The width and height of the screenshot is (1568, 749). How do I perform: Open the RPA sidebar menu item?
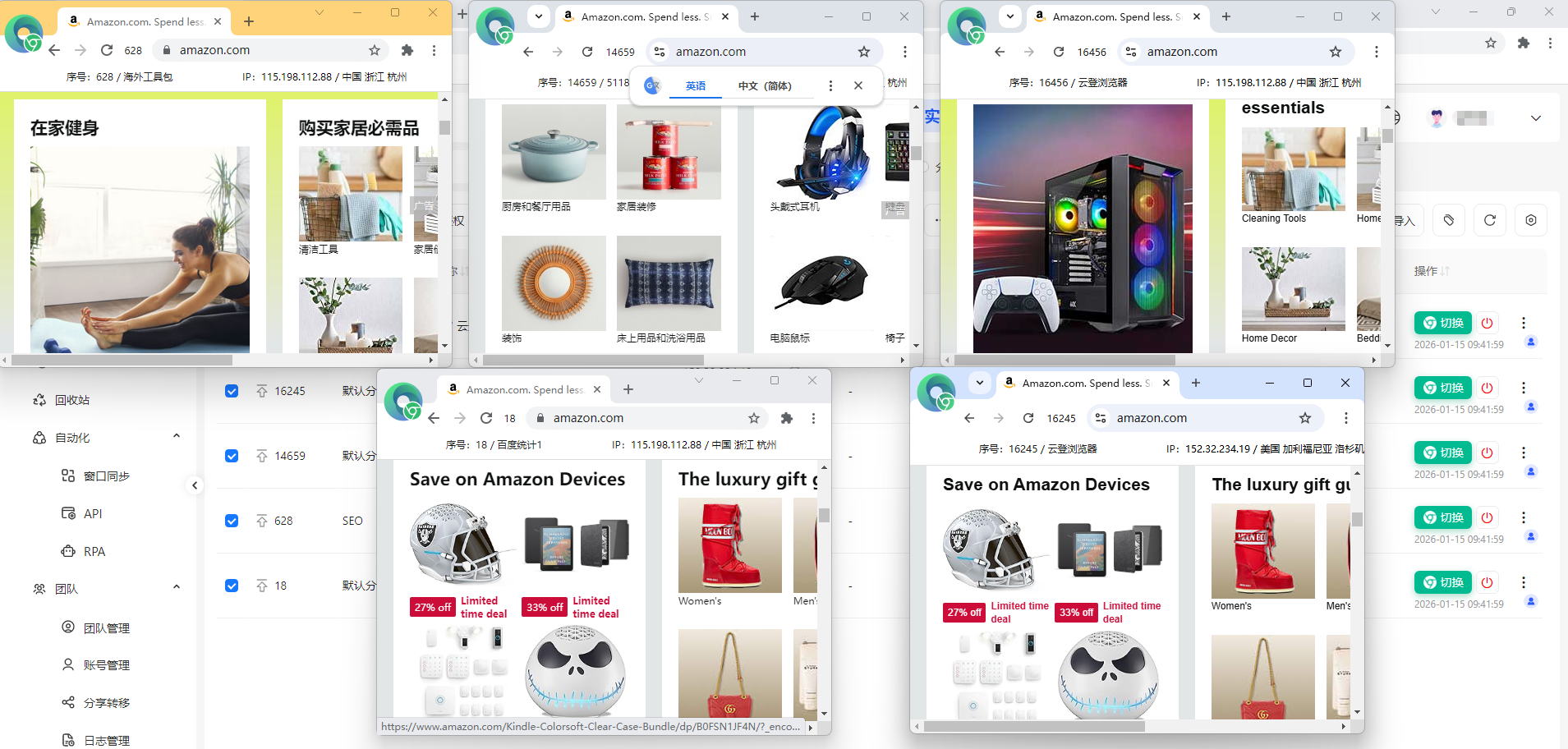(94, 551)
